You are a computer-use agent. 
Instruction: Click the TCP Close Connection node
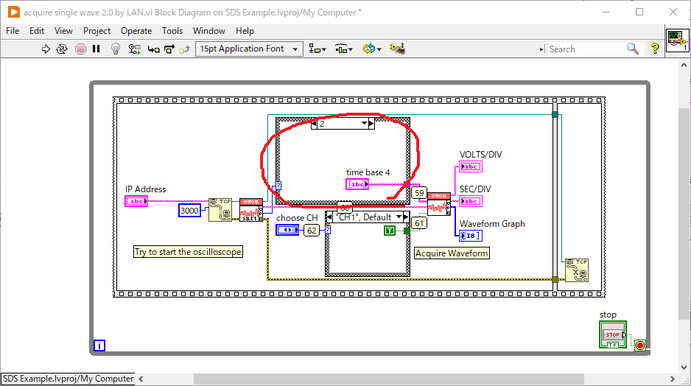[x=577, y=270]
